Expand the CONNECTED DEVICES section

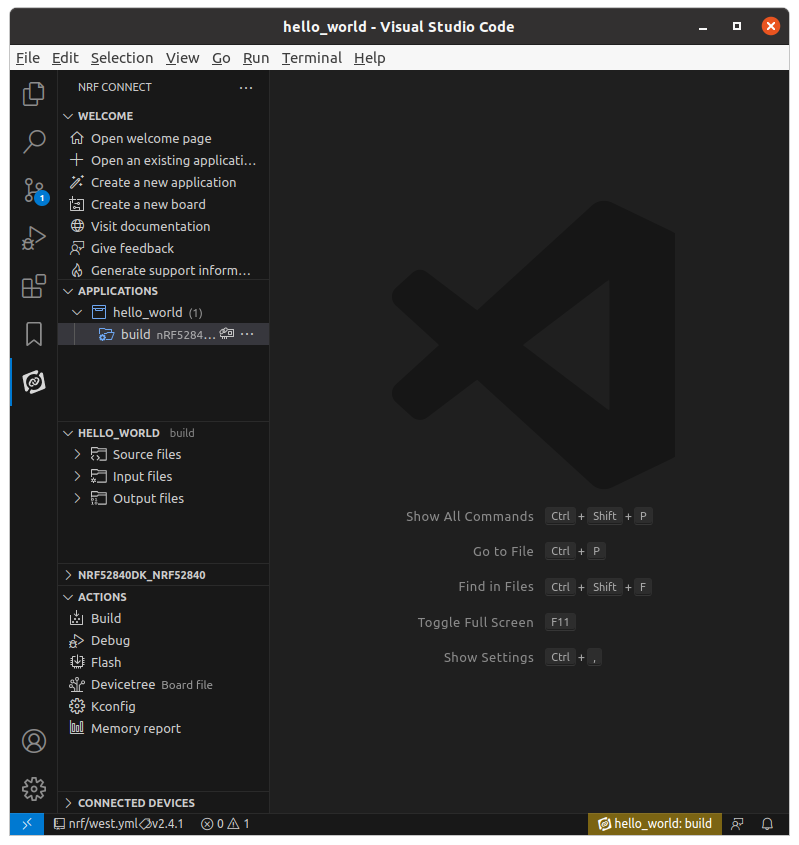tap(68, 803)
